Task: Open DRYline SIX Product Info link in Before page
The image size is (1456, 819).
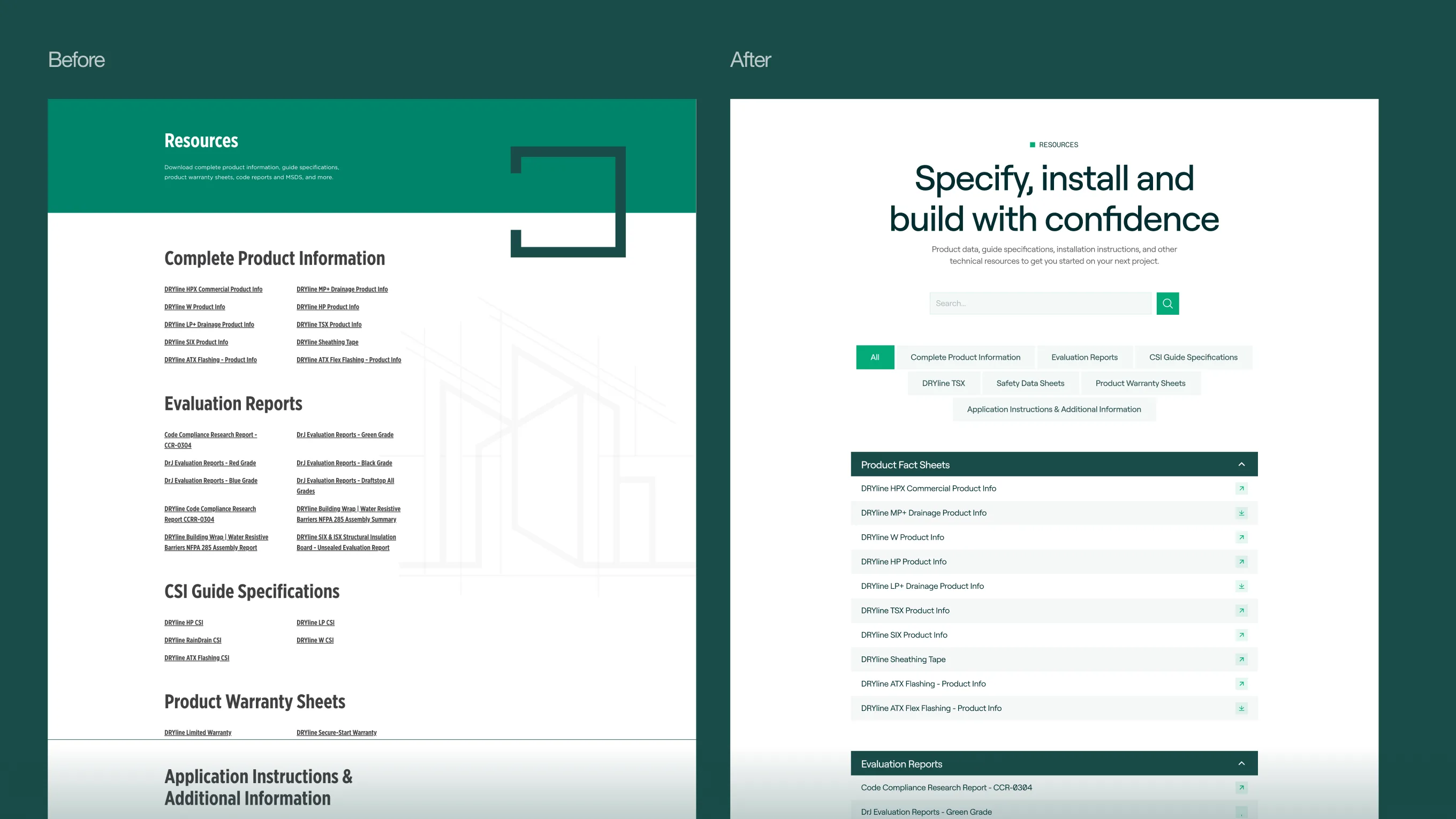Action: coord(196,342)
